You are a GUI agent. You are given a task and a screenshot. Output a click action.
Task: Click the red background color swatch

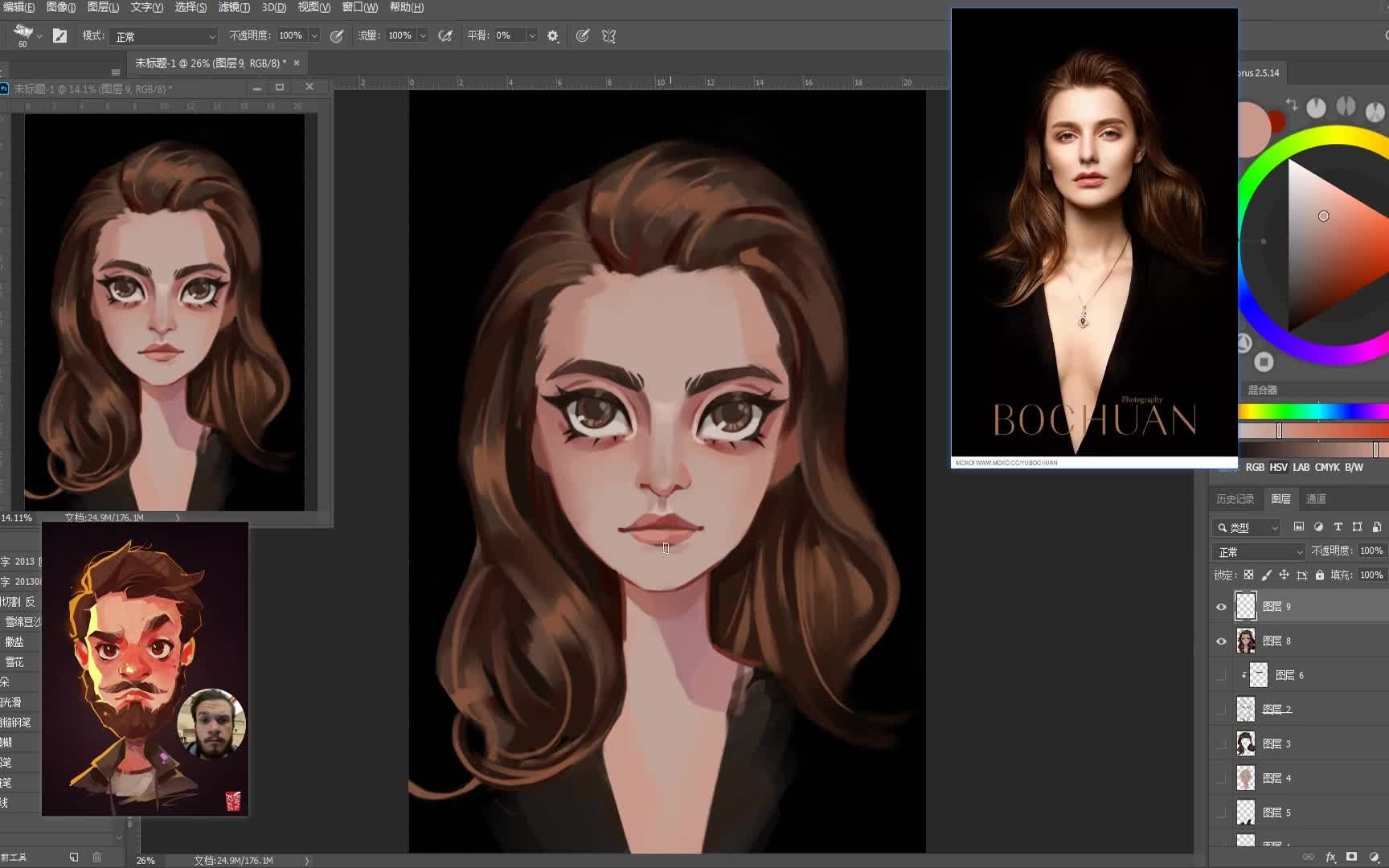click(x=1276, y=121)
